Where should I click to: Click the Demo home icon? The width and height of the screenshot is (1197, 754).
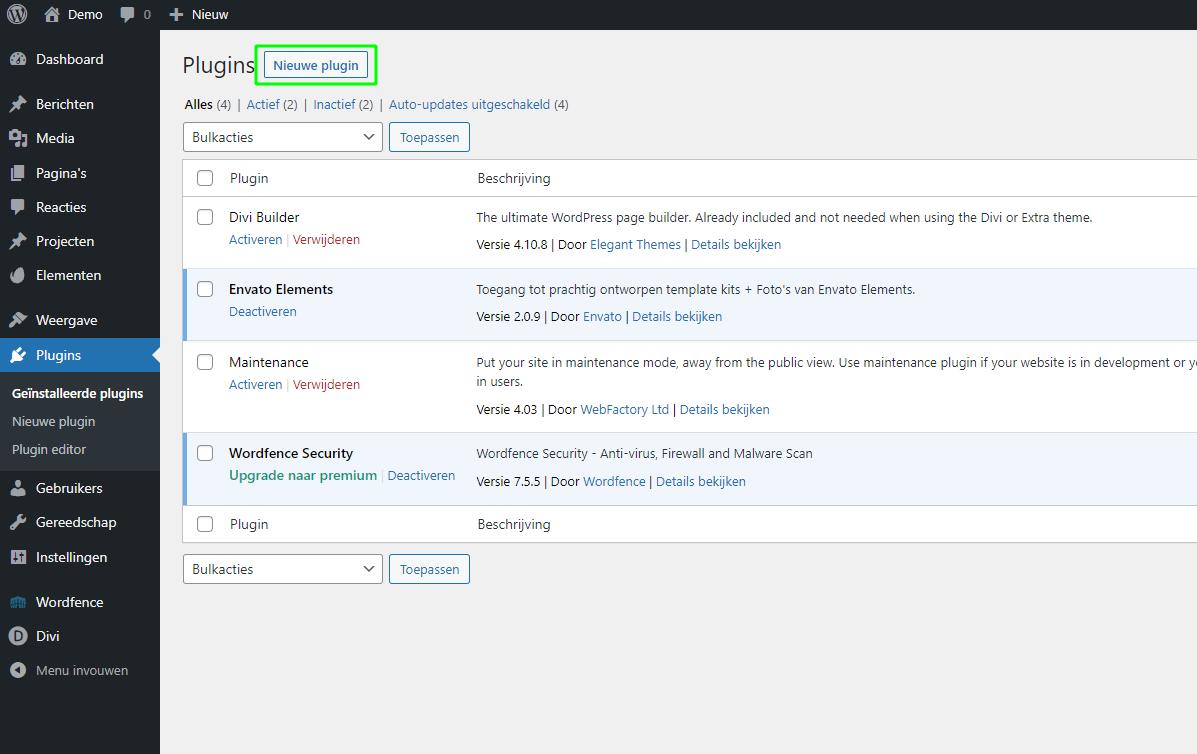click(x=52, y=14)
